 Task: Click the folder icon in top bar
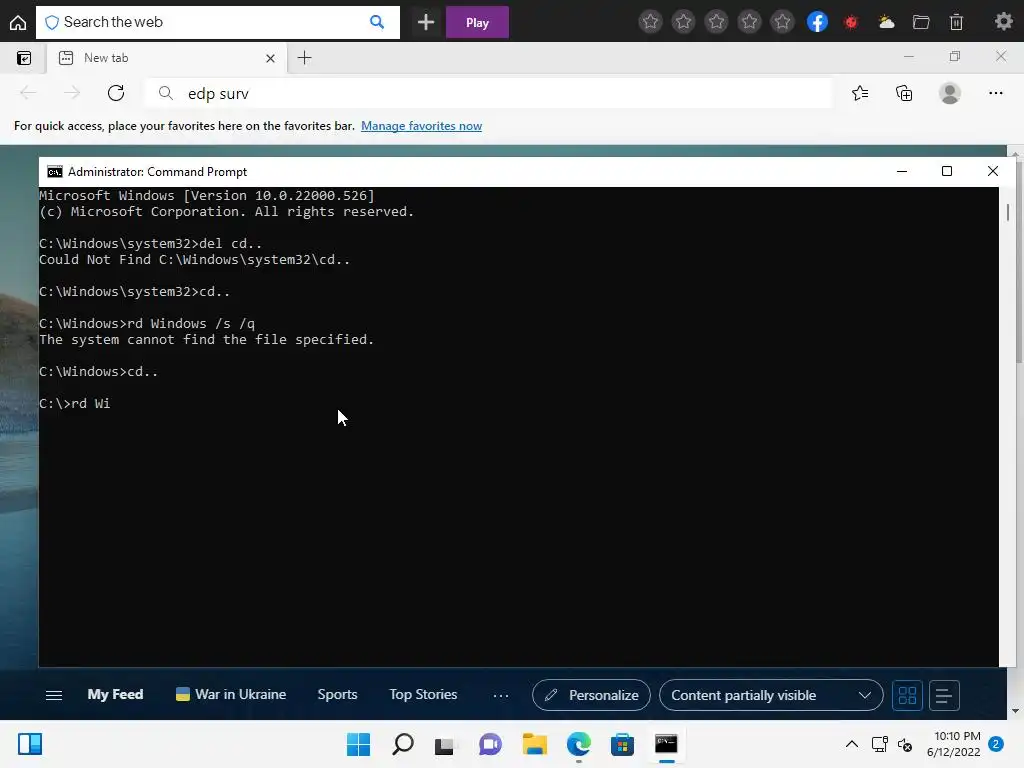tap(921, 22)
